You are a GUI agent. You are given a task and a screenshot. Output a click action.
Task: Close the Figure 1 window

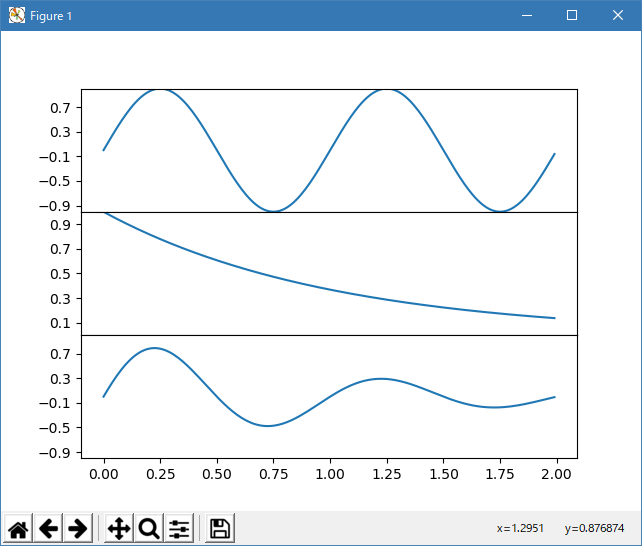pos(618,16)
